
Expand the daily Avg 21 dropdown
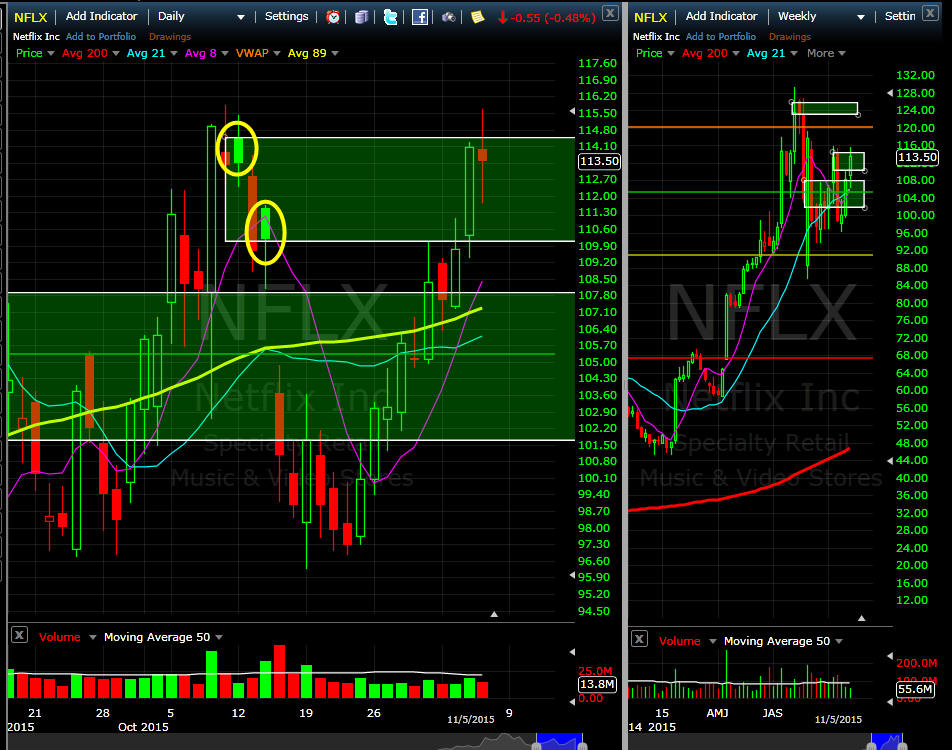tap(174, 53)
